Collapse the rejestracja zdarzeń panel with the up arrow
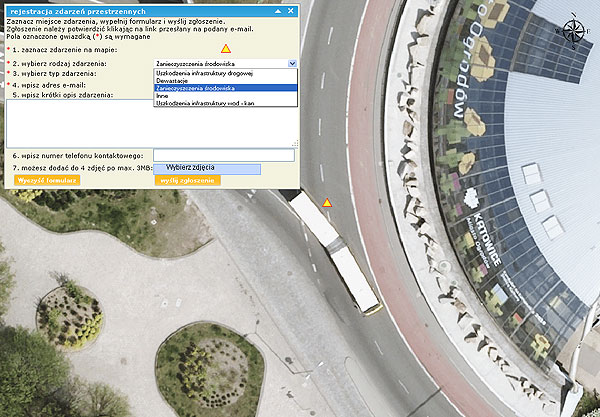The height and width of the screenshot is (417, 600). pyautogui.click(x=278, y=11)
